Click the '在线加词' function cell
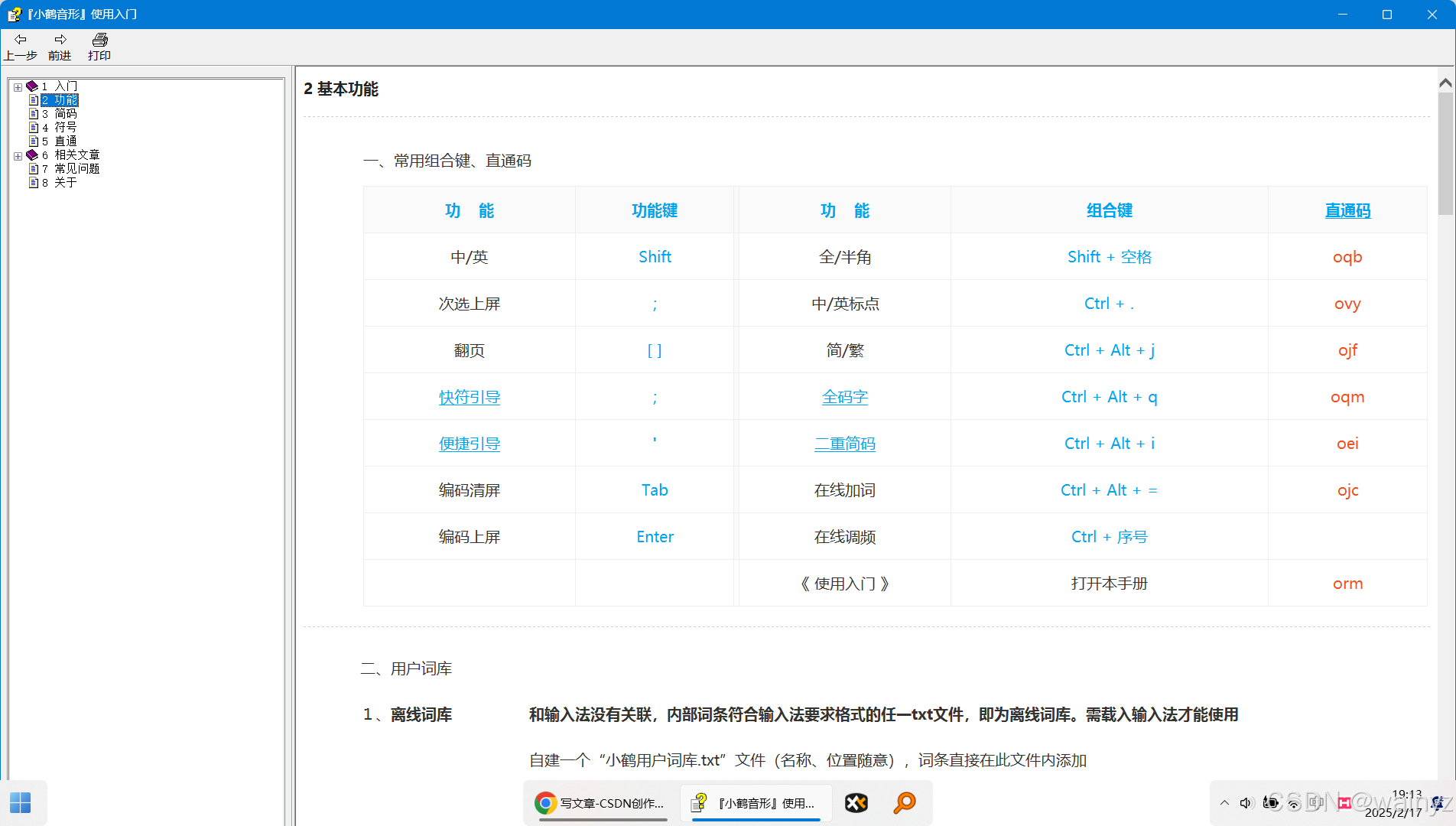The height and width of the screenshot is (826, 1456). coord(845,490)
